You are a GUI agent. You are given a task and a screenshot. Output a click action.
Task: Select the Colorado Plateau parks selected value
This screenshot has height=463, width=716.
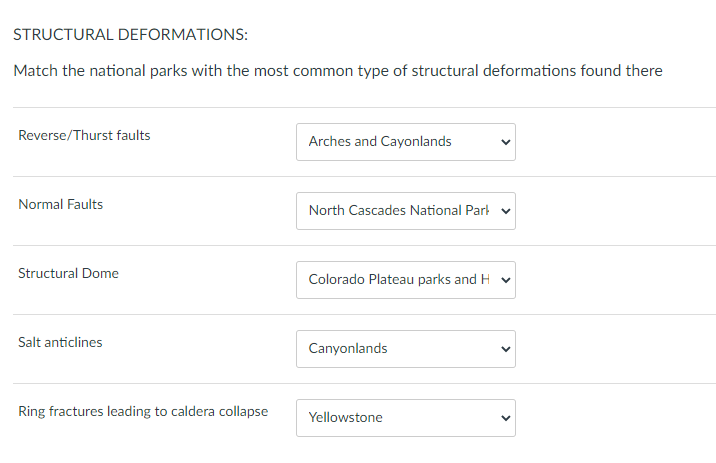point(398,280)
